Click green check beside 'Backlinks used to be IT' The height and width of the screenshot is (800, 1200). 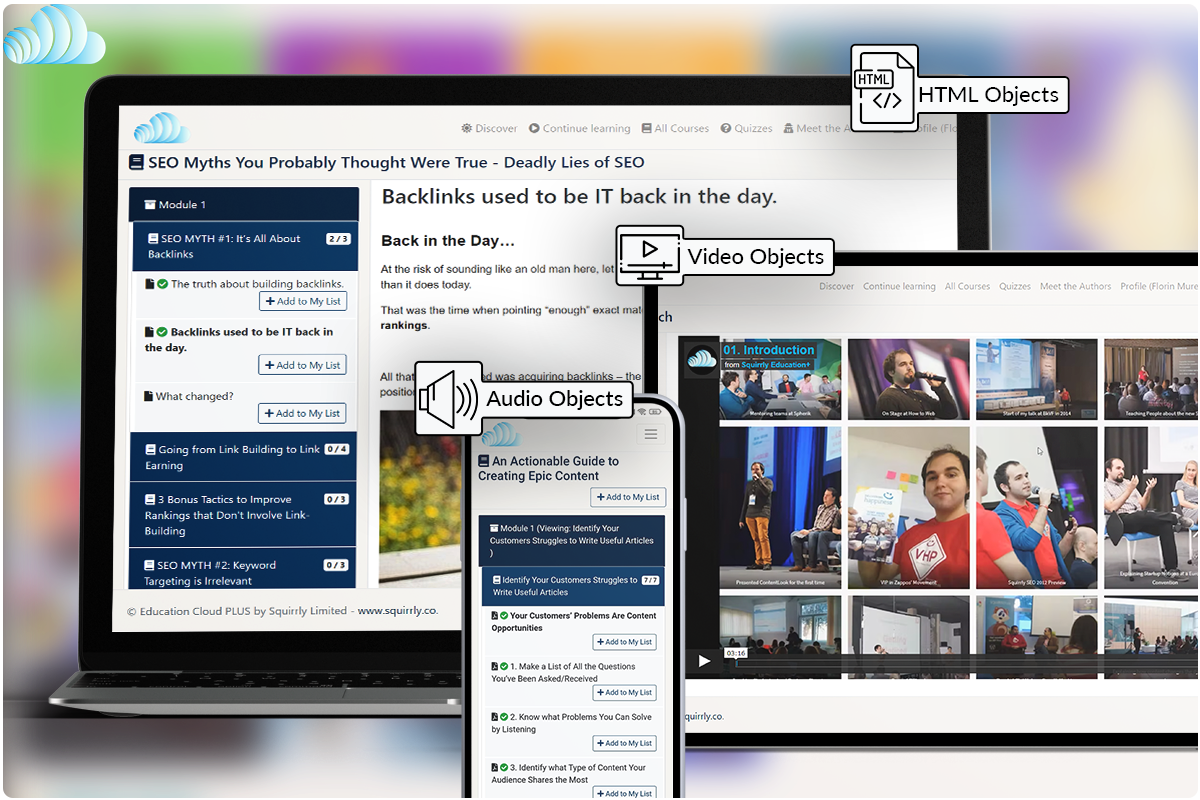click(x=162, y=332)
